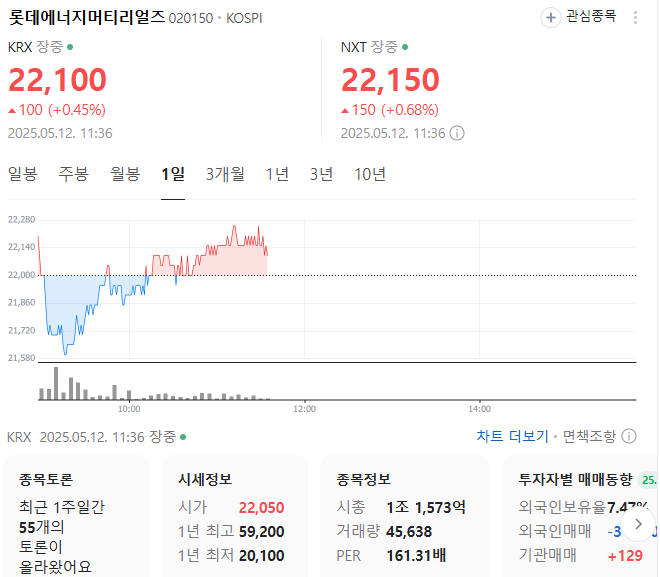The width and height of the screenshot is (660, 577).
Task: Click the 1년 최고 value 59,200
Action: pos(261,532)
